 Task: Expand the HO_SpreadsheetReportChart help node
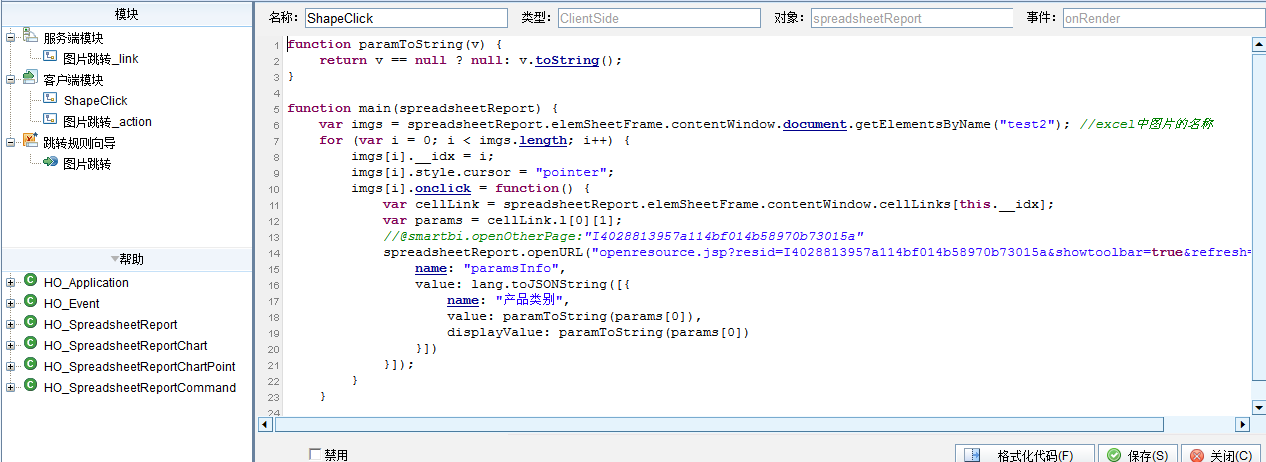click(11, 345)
